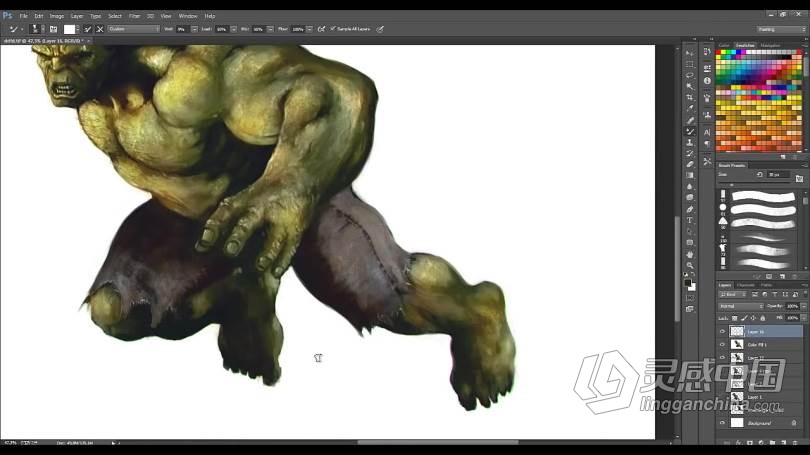
Task: Toggle lock transparent pixels in Layers panel
Action: (735, 318)
